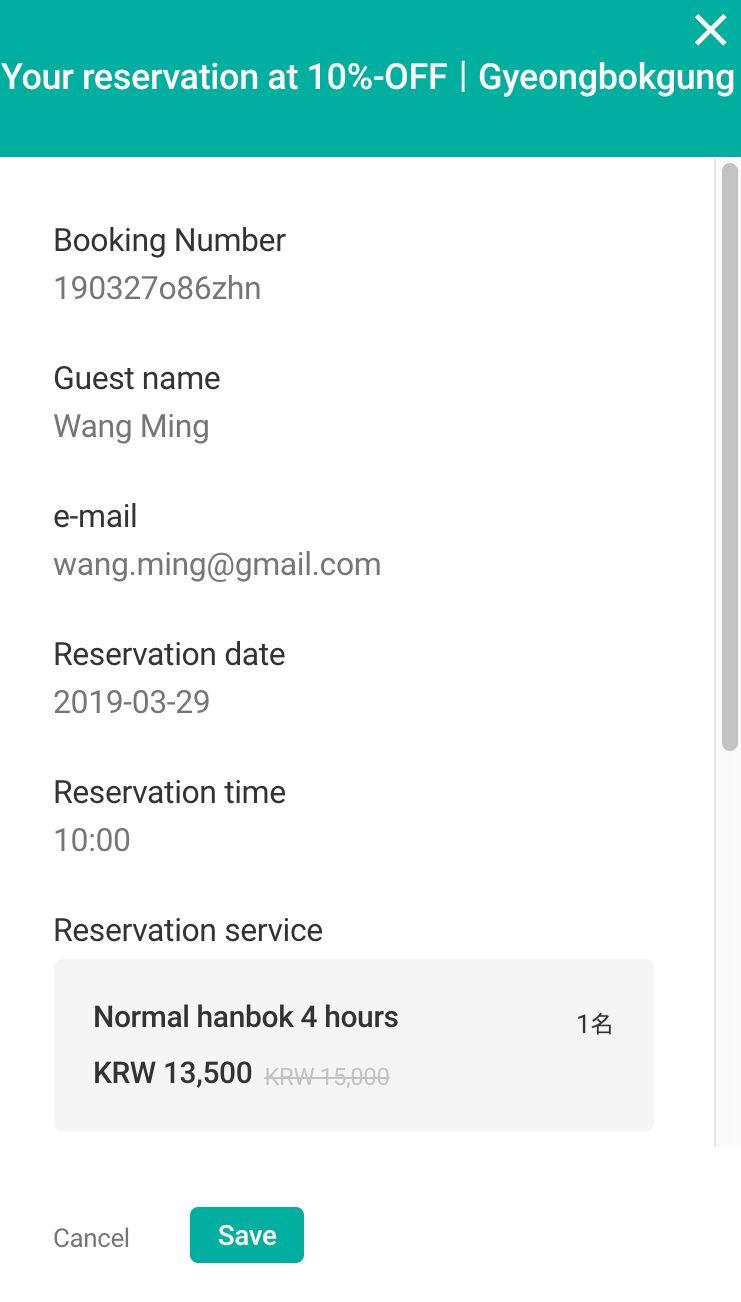Click the crossed-out KRW 15,000 price

(326, 1077)
